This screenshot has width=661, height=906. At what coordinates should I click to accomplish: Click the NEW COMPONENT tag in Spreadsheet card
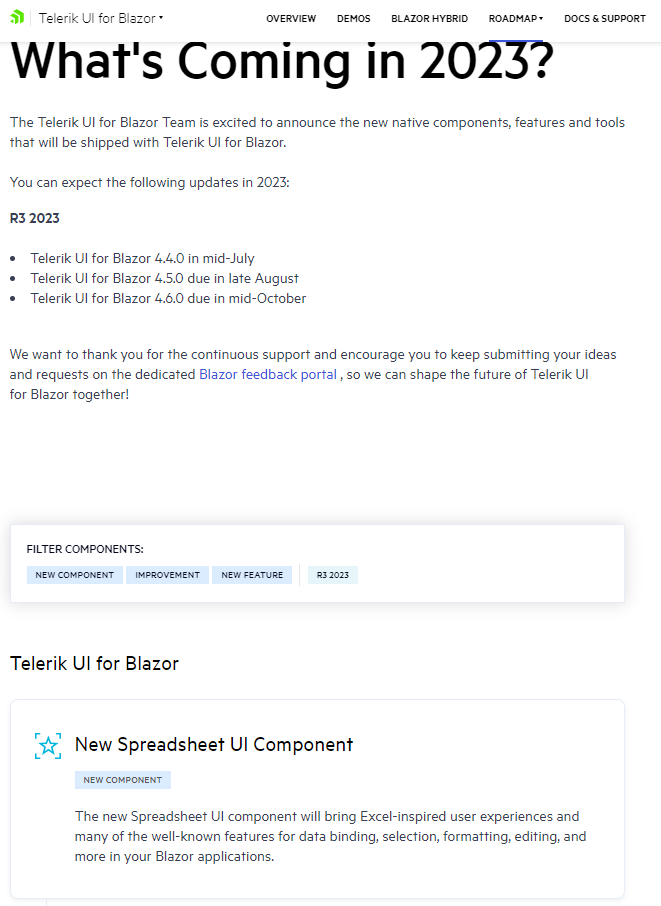click(122, 780)
